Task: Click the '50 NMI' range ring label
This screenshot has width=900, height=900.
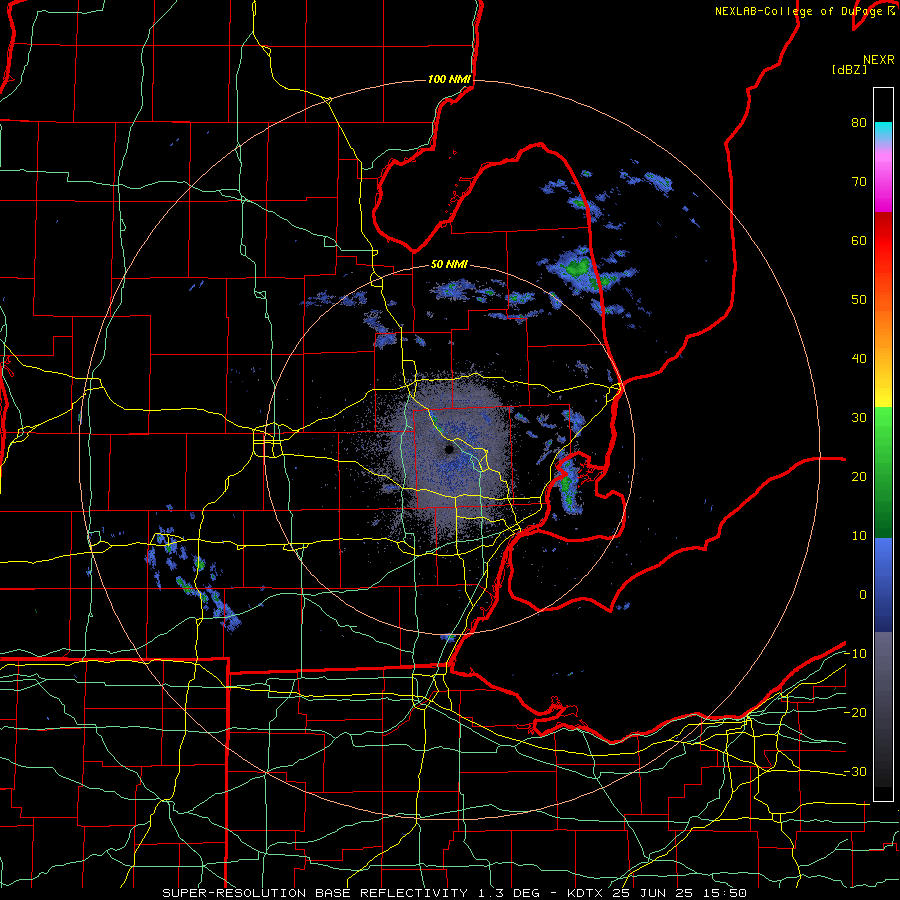Action: tap(449, 265)
